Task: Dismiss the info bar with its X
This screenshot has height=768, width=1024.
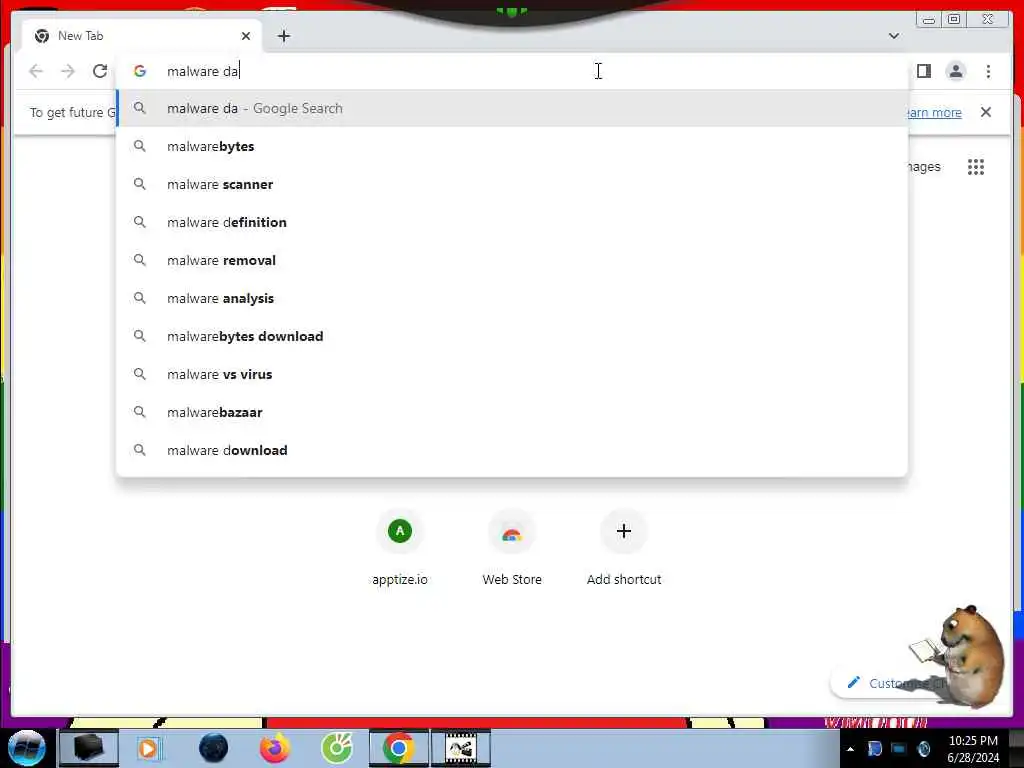Action: click(985, 112)
